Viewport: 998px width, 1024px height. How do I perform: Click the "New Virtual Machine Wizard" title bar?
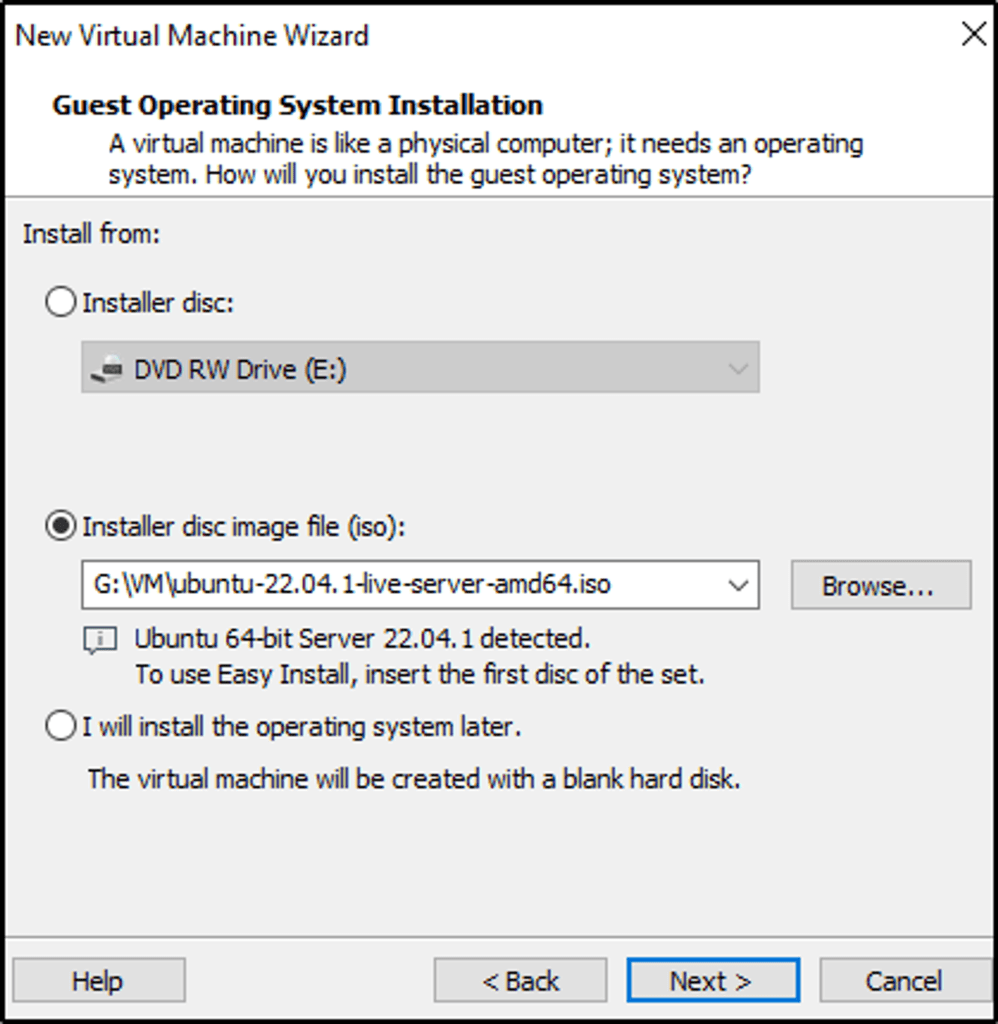pos(192,36)
